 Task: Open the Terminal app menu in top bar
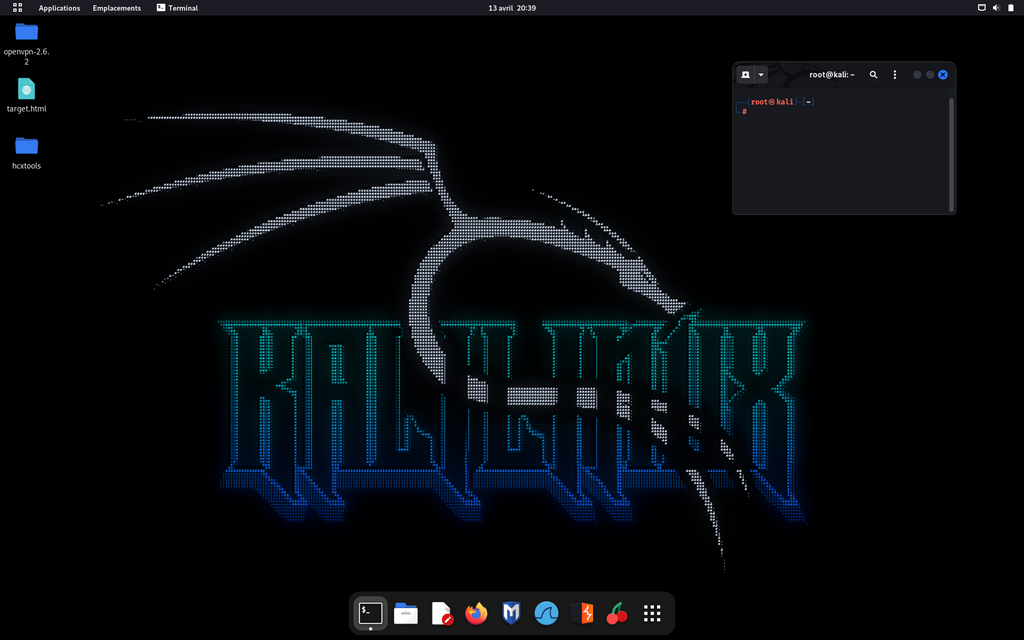pos(177,8)
